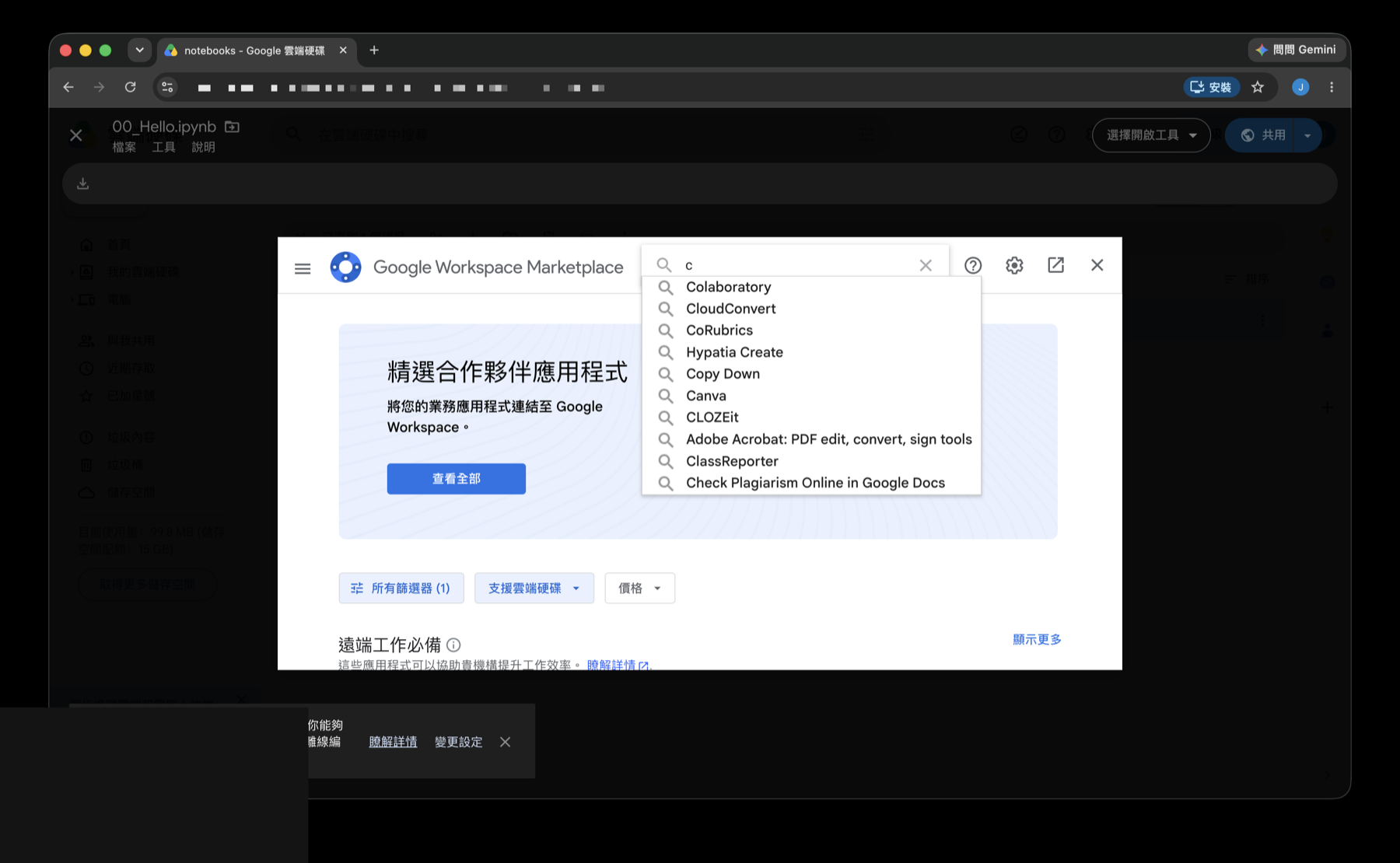The image size is (1400, 863).
Task: Clear the Marketplace search text
Action: 926,265
